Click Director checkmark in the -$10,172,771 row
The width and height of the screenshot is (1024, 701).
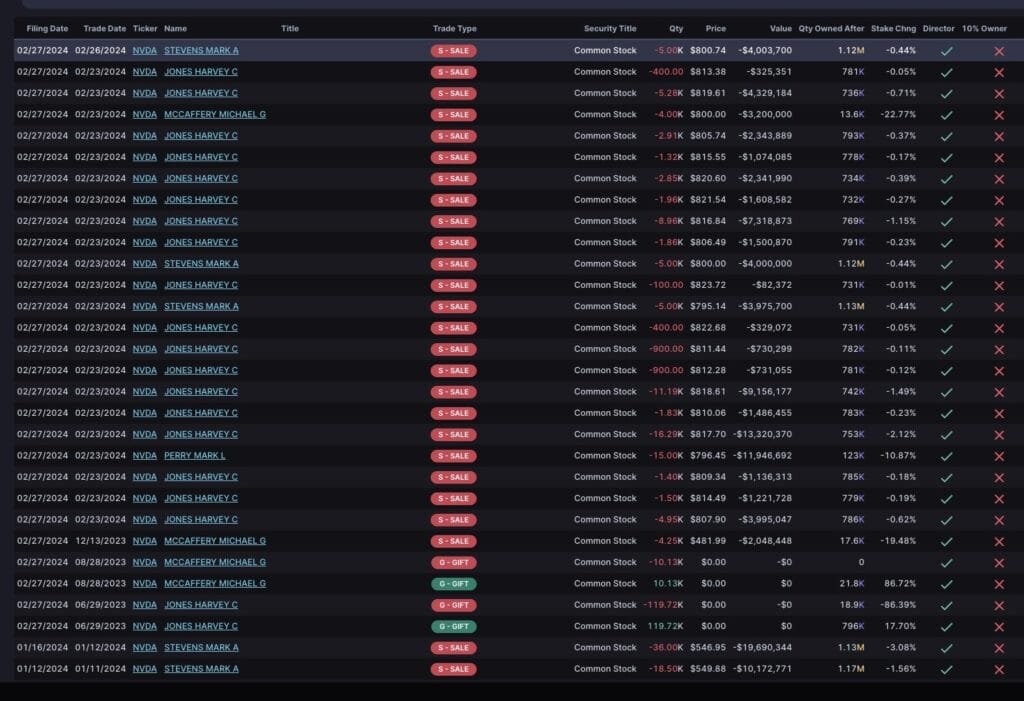(x=946, y=670)
